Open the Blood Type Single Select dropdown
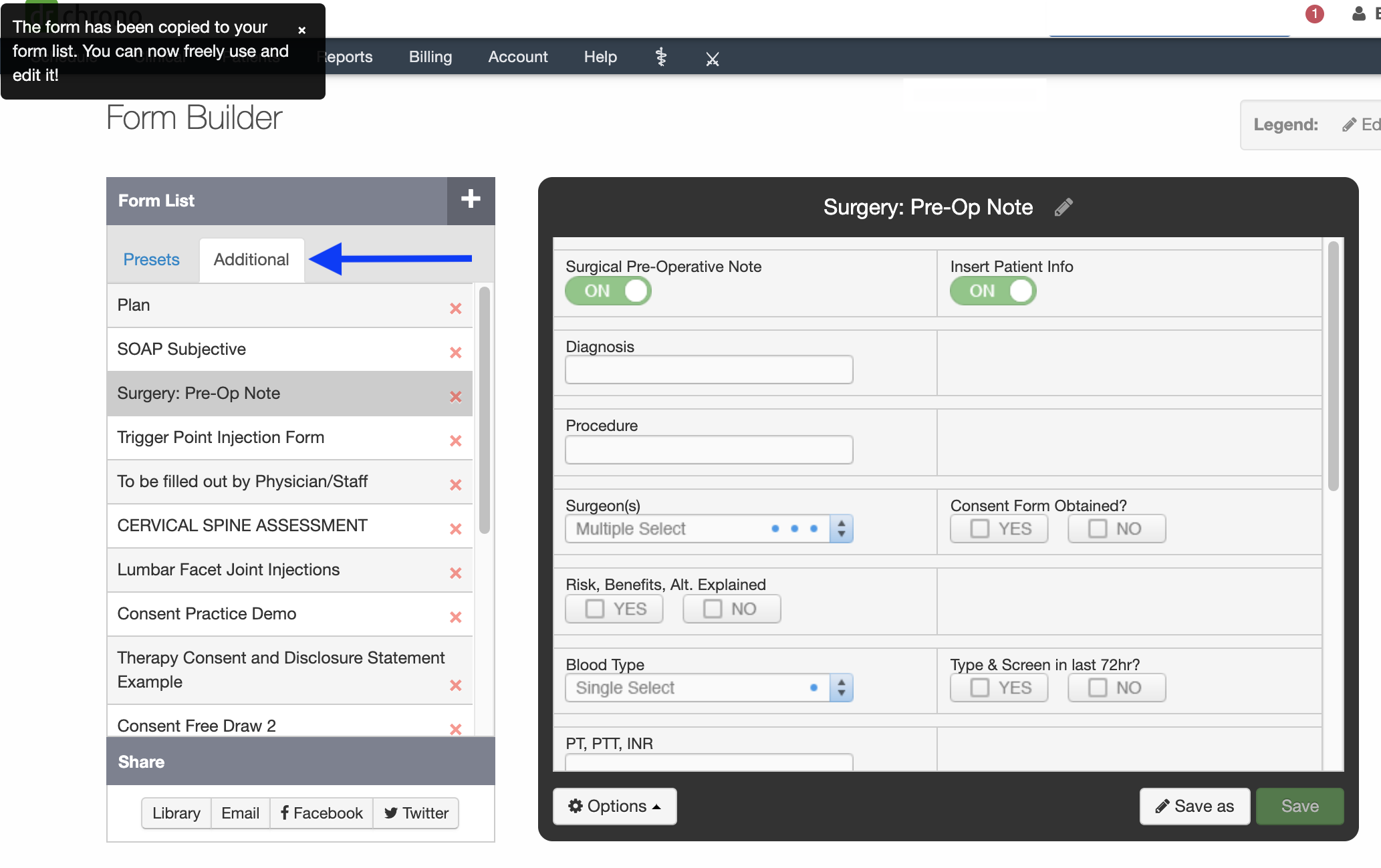1381x868 pixels. coord(709,688)
